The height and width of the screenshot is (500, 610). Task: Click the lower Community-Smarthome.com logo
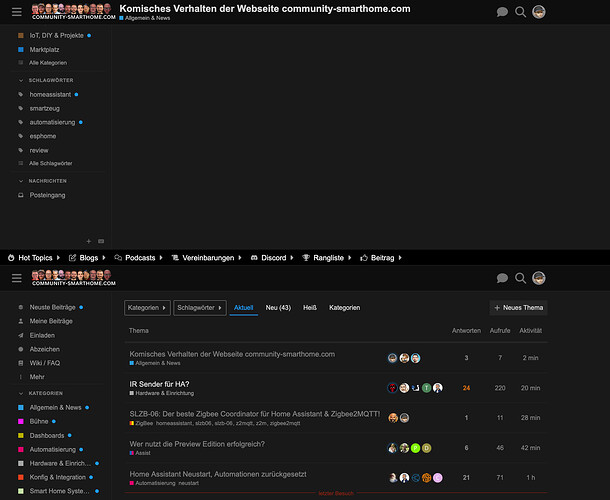74,278
